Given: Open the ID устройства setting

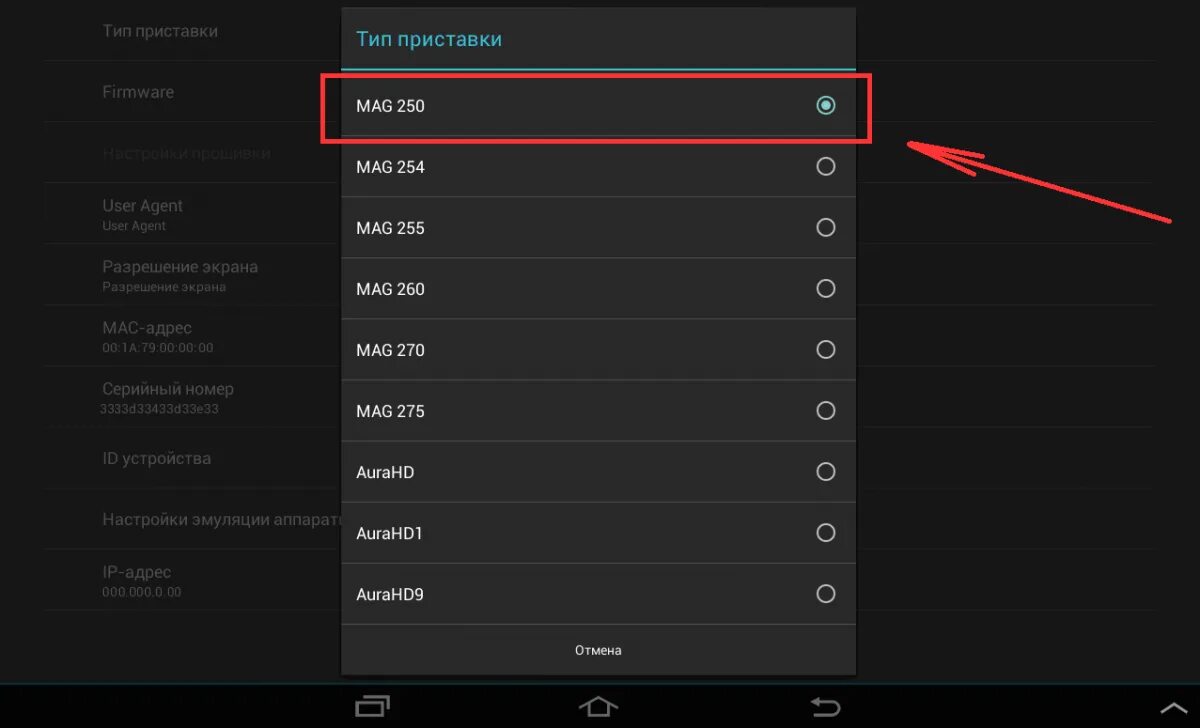Looking at the screenshot, I should click(x=156, y=458).
